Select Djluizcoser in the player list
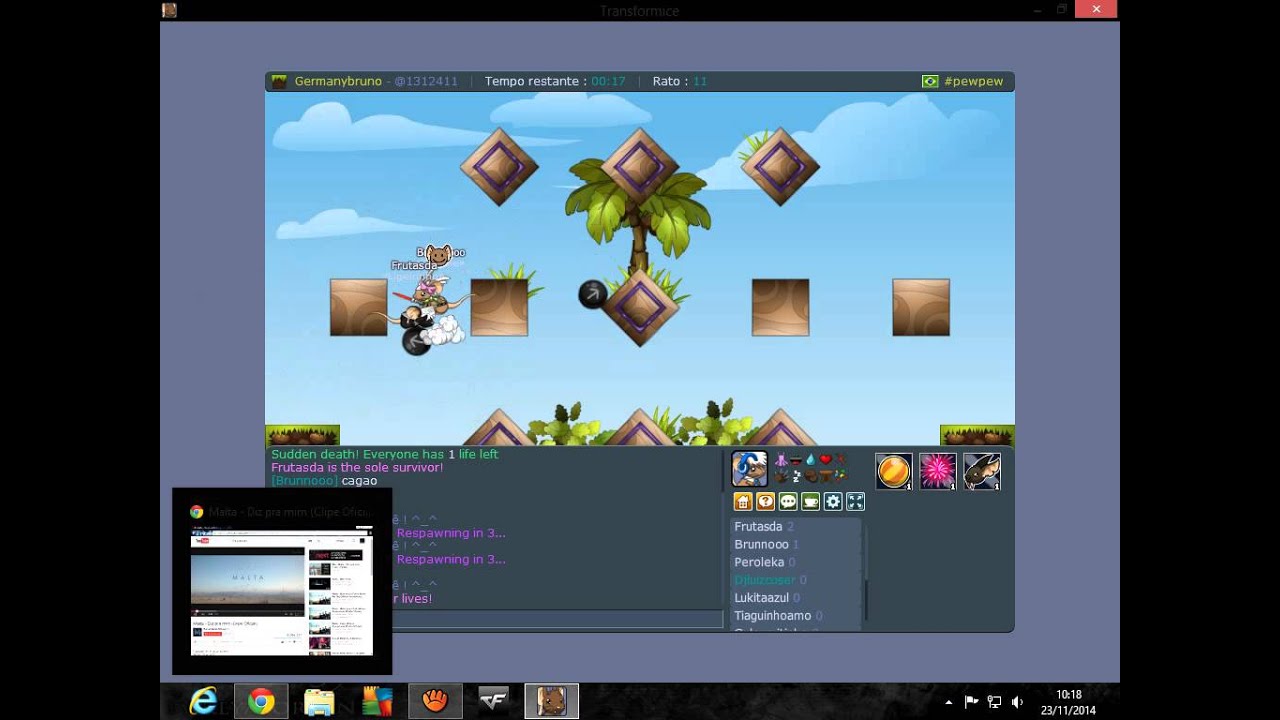 coord(796,580)
